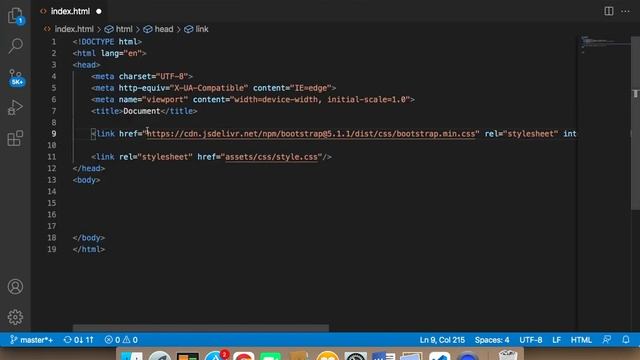Click the opening <head> tag text
Screen dimensions: 640x360
click(x=86, y=64)
